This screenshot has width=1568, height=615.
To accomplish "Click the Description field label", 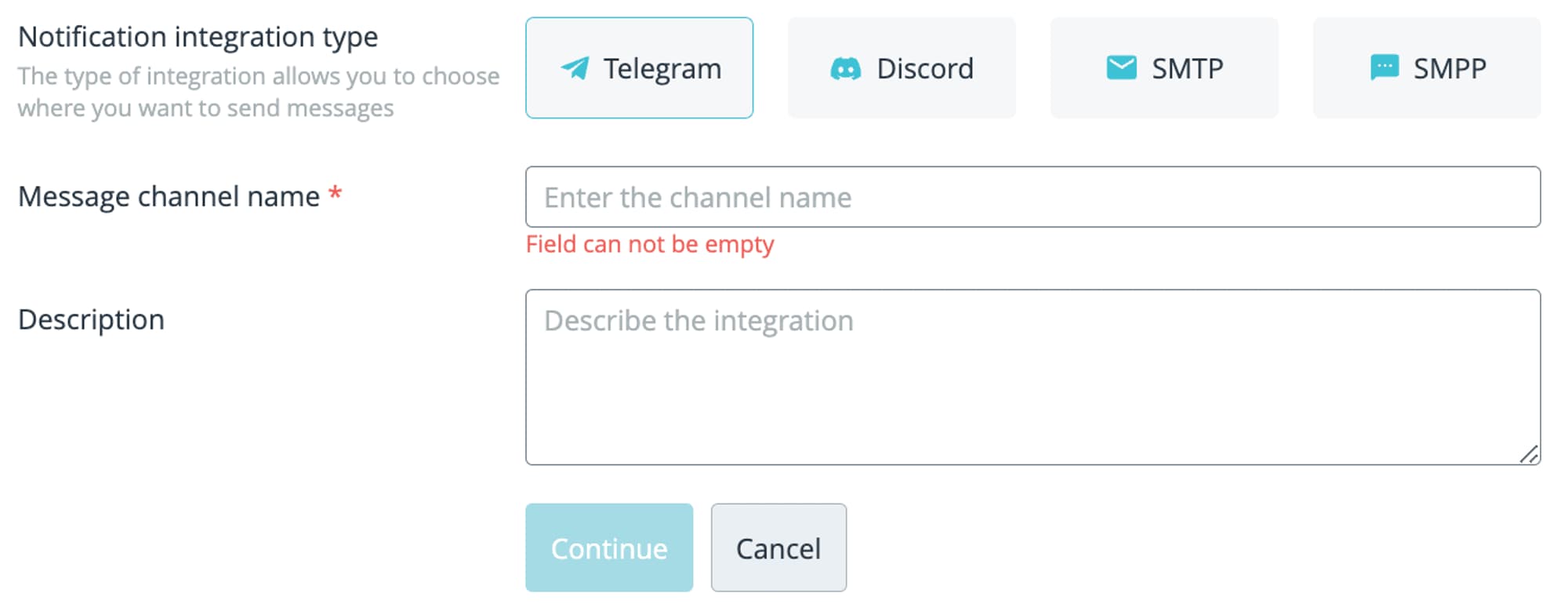I will tap(91, 319).
